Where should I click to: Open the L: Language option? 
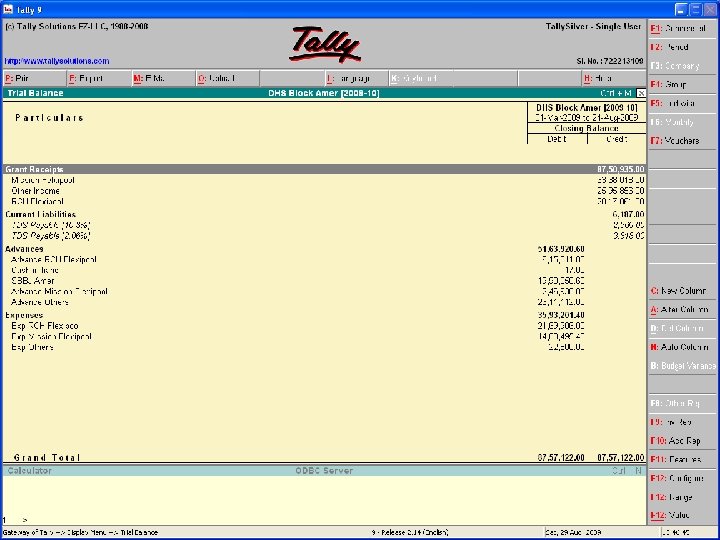[x=356, y=79]
